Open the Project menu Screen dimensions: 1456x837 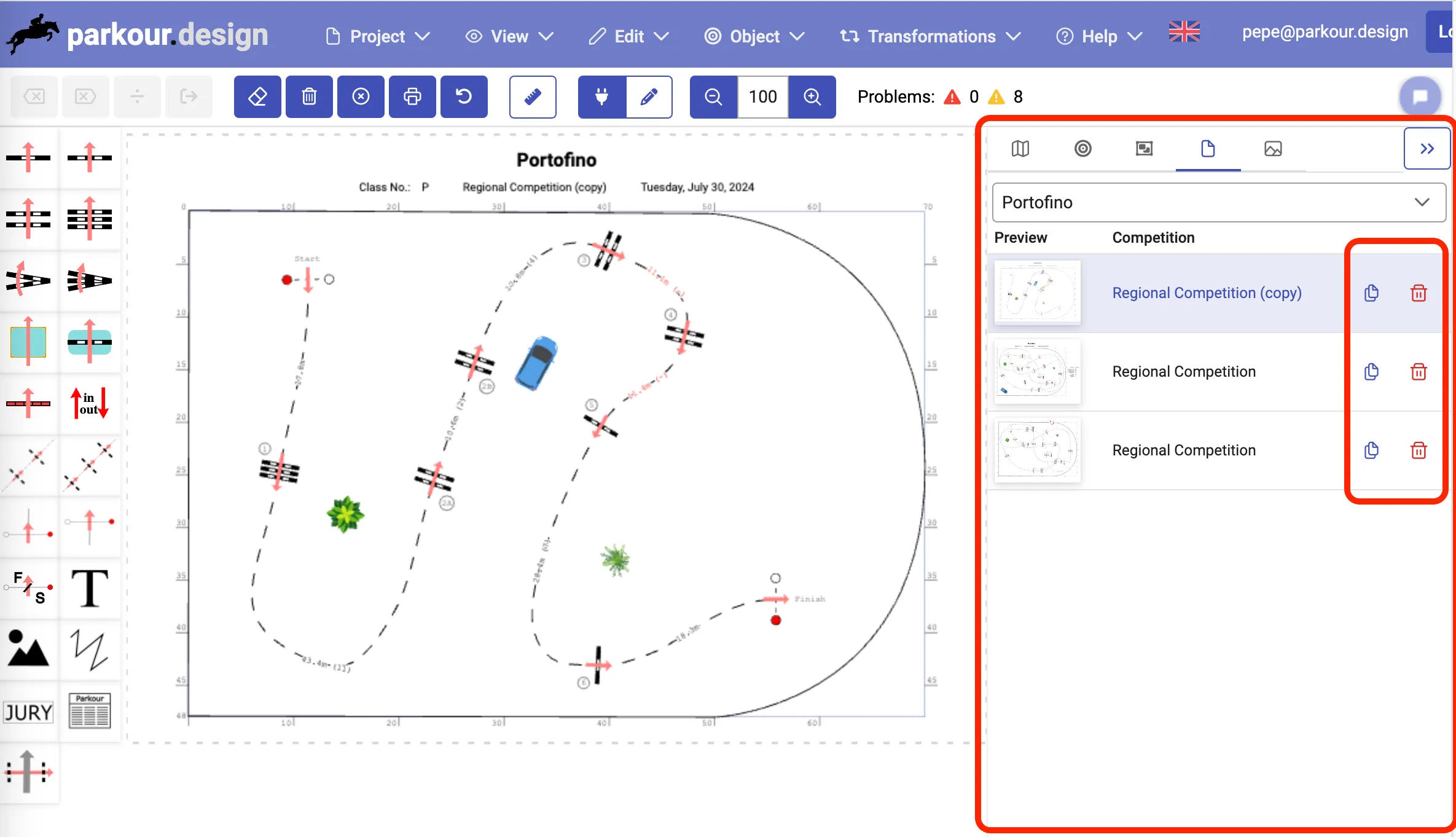coord(377,36)
